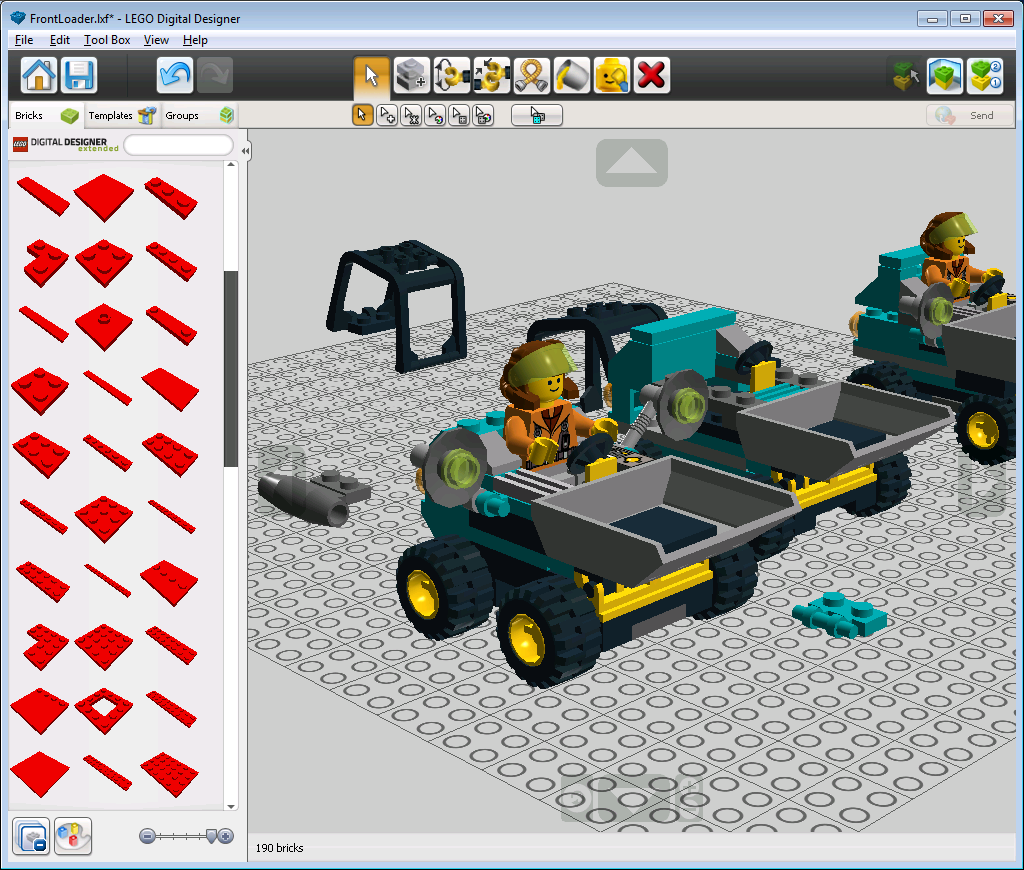Viewport: 1024px width, 870px height.
Task: Activate the Selection tool in the main toolbar
Action: pos(372,75)
